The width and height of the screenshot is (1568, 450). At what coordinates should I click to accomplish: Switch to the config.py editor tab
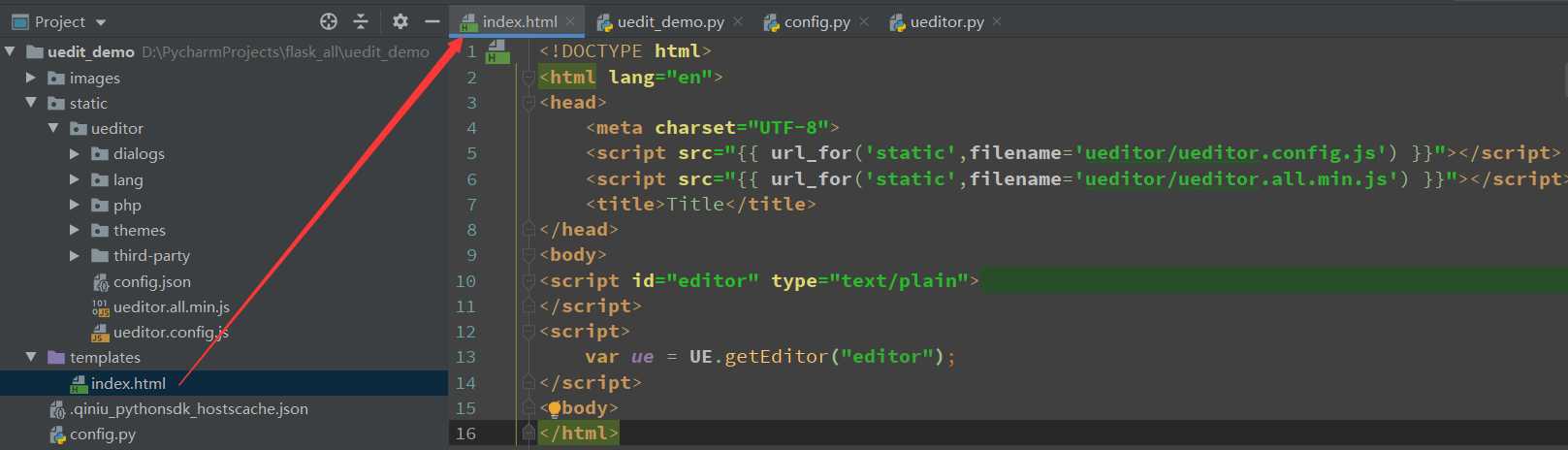pyautogui.click(x=817, y=21)
